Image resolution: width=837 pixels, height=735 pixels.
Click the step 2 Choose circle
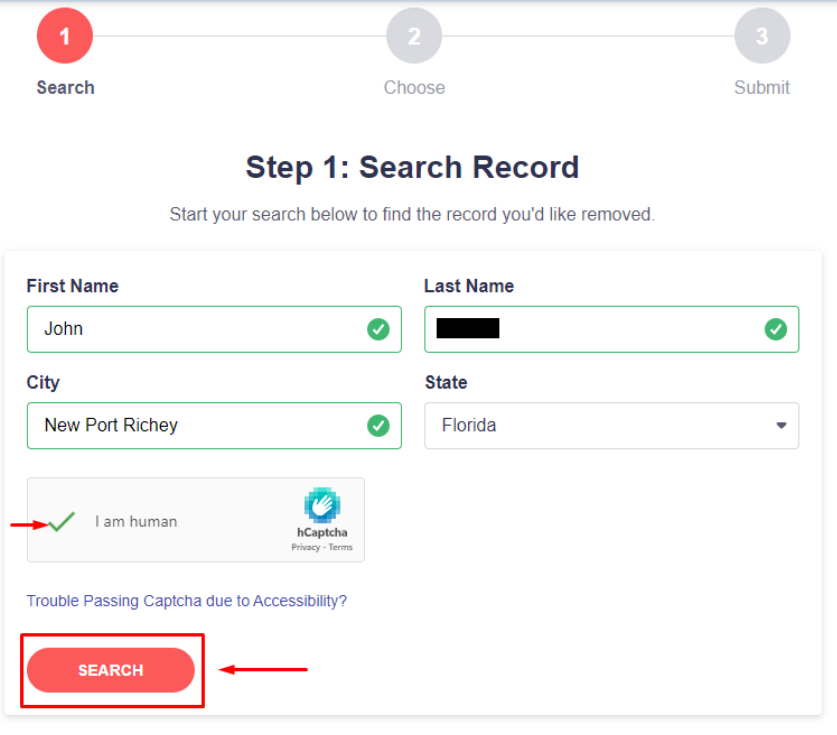tap(414, 36)
